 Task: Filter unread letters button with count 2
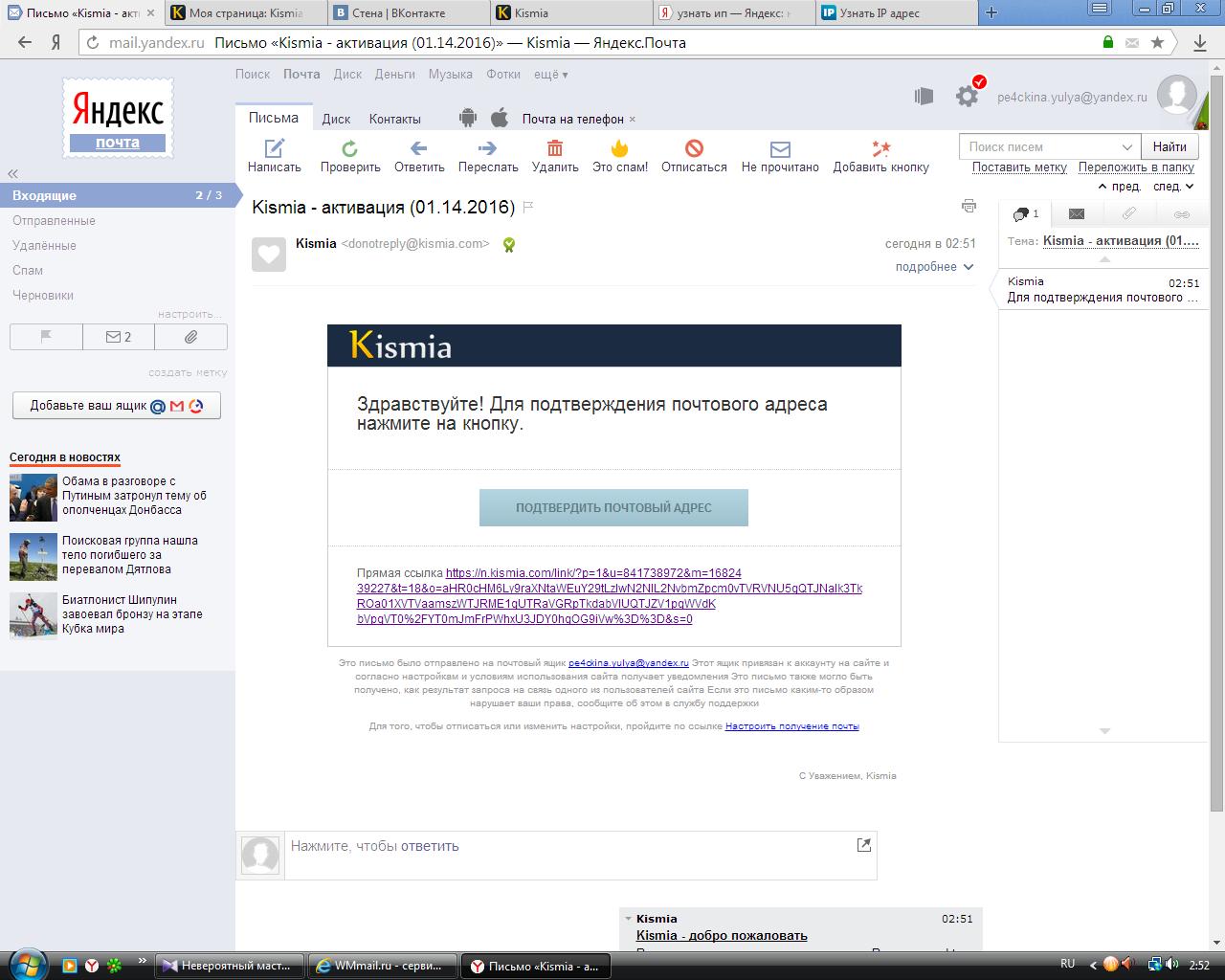(x=119, y=337)
